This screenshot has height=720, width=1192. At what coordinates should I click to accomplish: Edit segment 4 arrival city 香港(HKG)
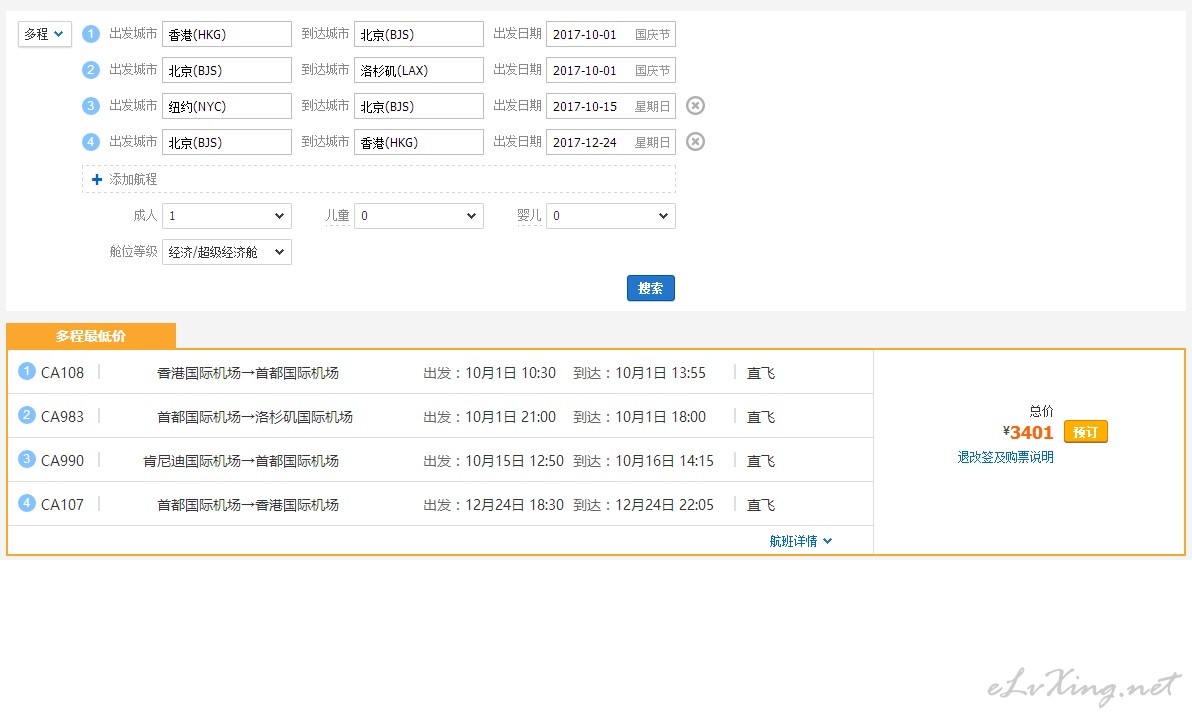pyautogui.click(x=419, y=142)
